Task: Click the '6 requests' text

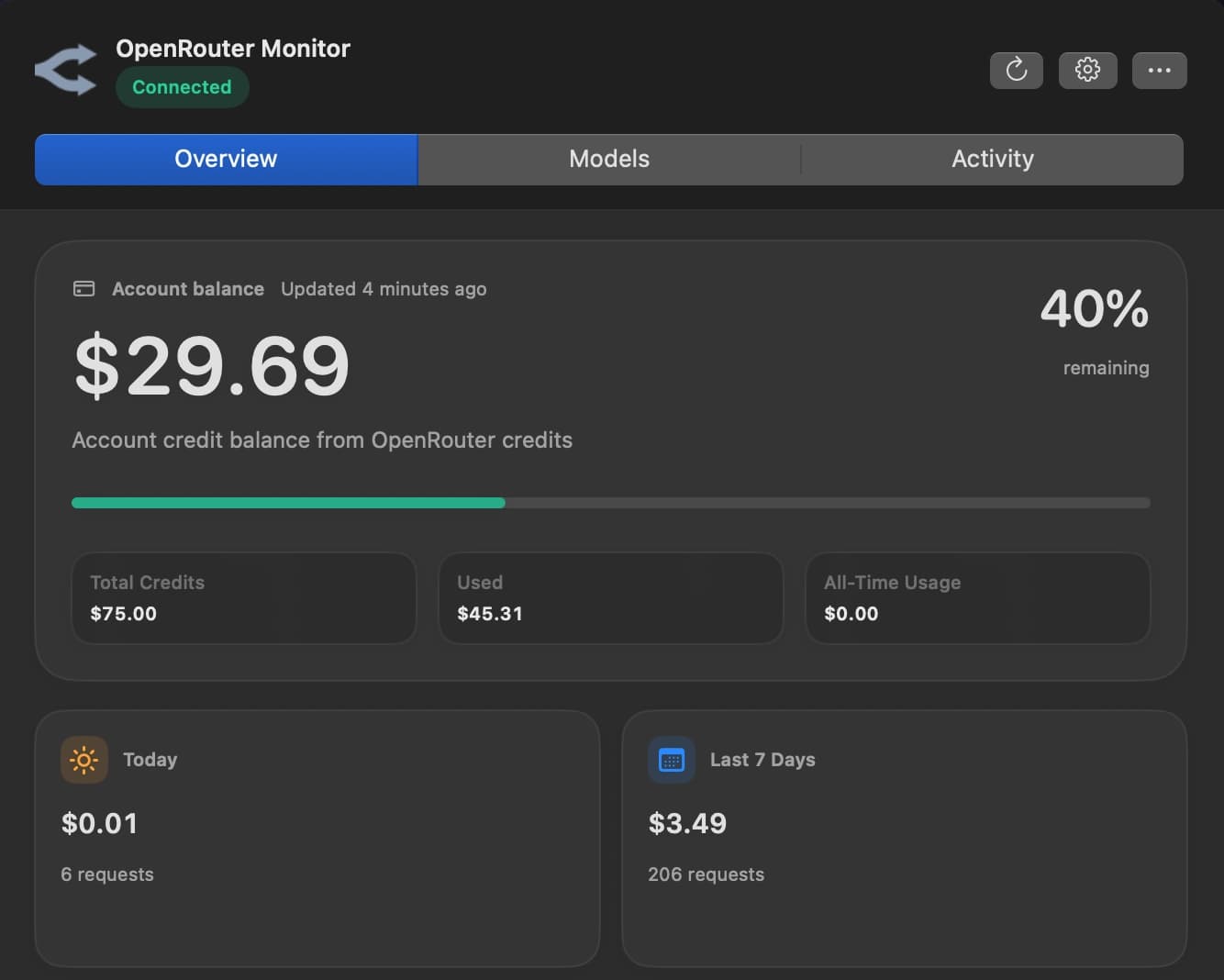Action: (107, 874)
